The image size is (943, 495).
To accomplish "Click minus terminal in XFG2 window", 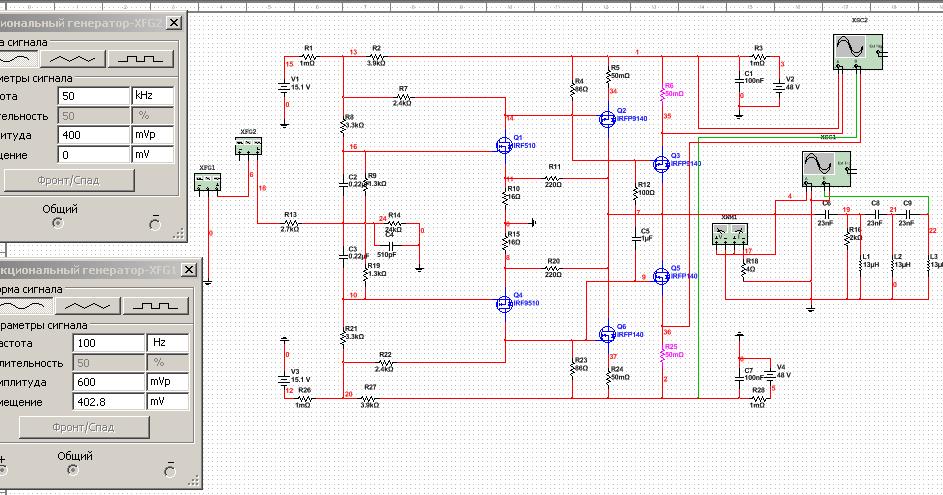I will 155,224.
